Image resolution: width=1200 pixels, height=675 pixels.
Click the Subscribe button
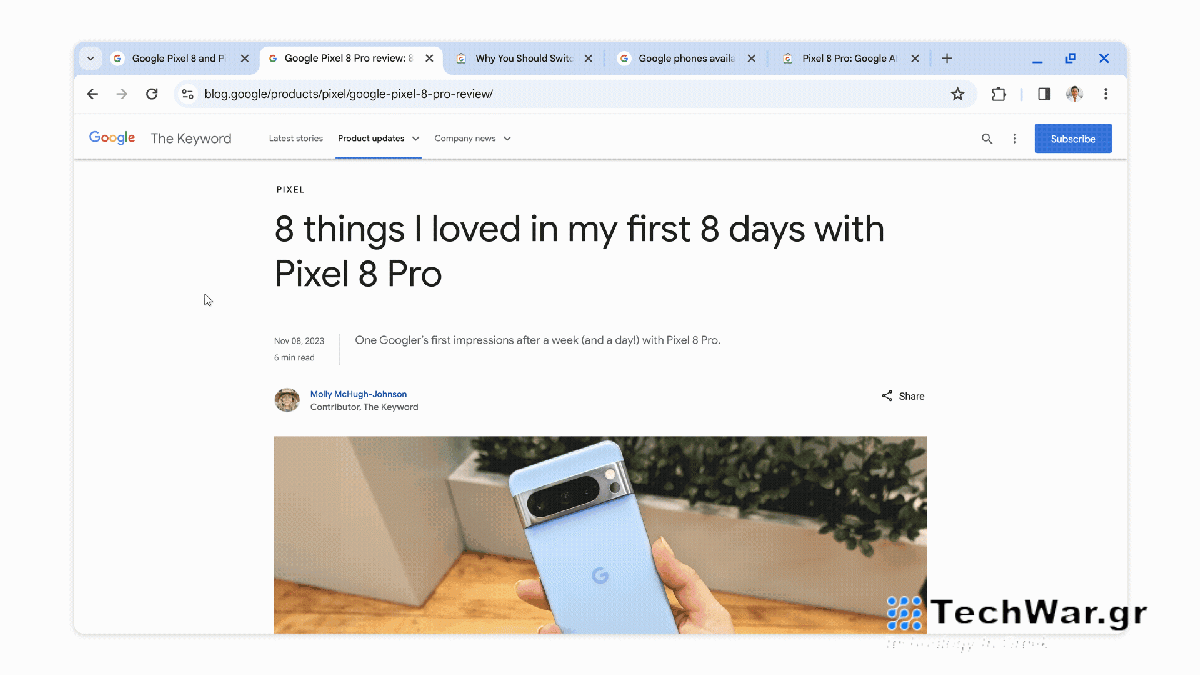click(x=1073, y=139)
